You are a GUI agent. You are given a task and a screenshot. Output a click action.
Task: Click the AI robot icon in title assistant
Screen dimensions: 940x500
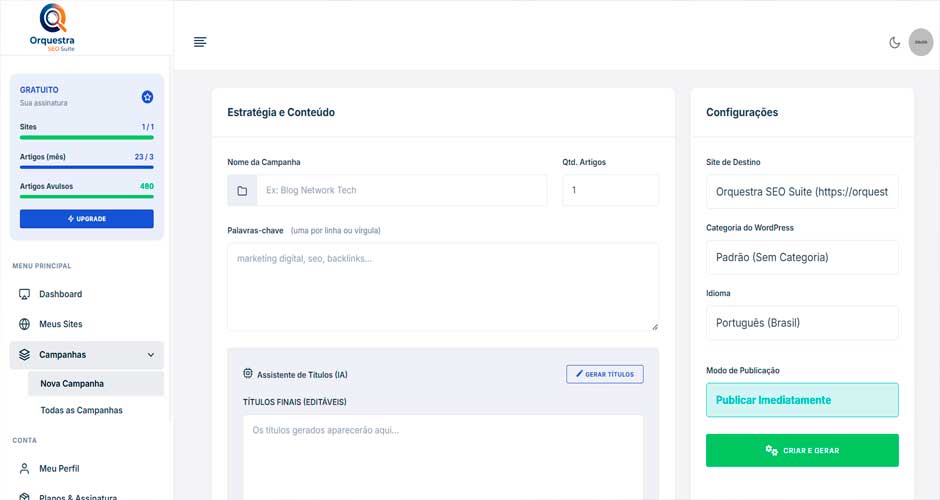[248, 374]
